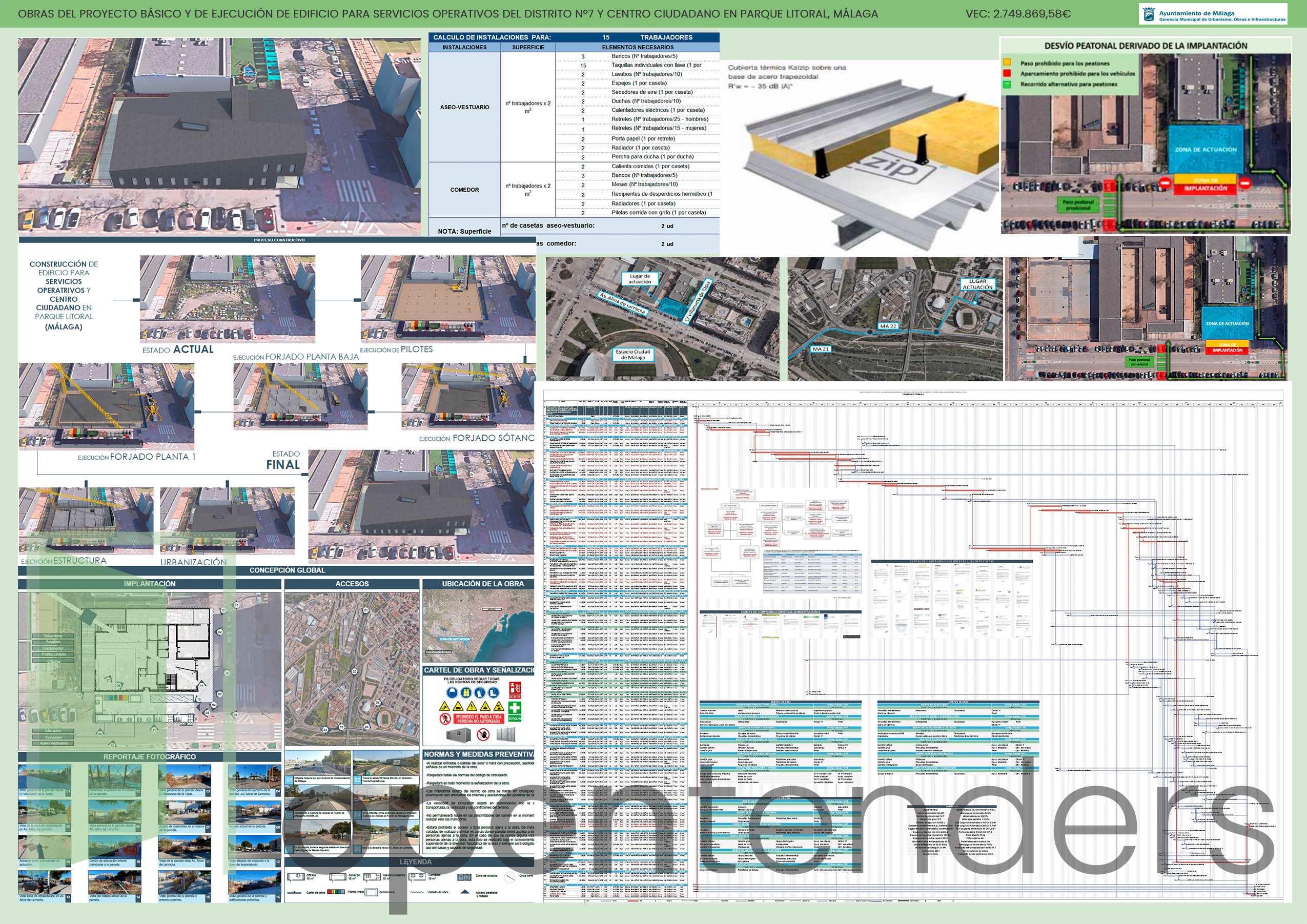The height and width of the screenshot is (924, 1307).
Task: Select the UBICACIÓN DE LA OBRA header
Action: [478, 584]
